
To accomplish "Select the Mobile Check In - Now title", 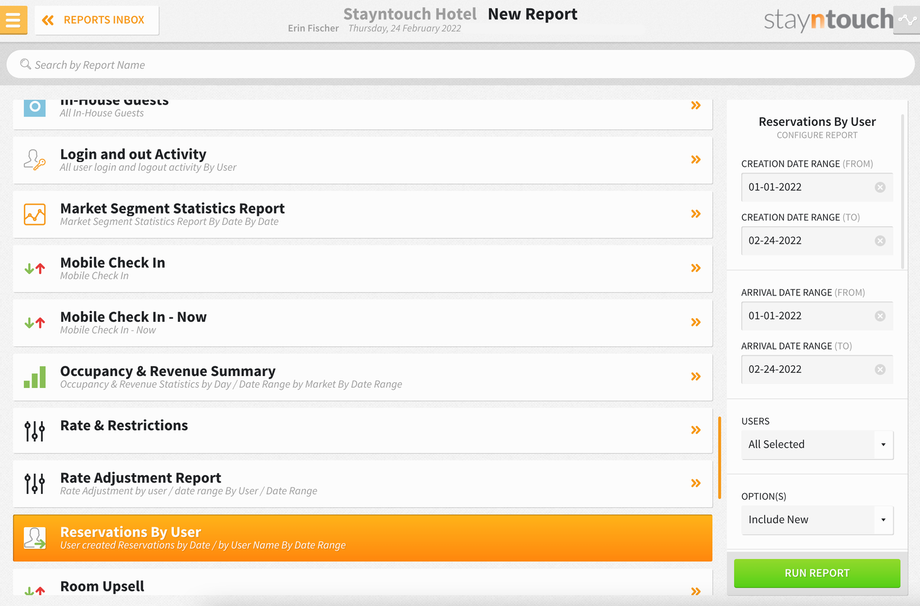I will coord(133,317).
